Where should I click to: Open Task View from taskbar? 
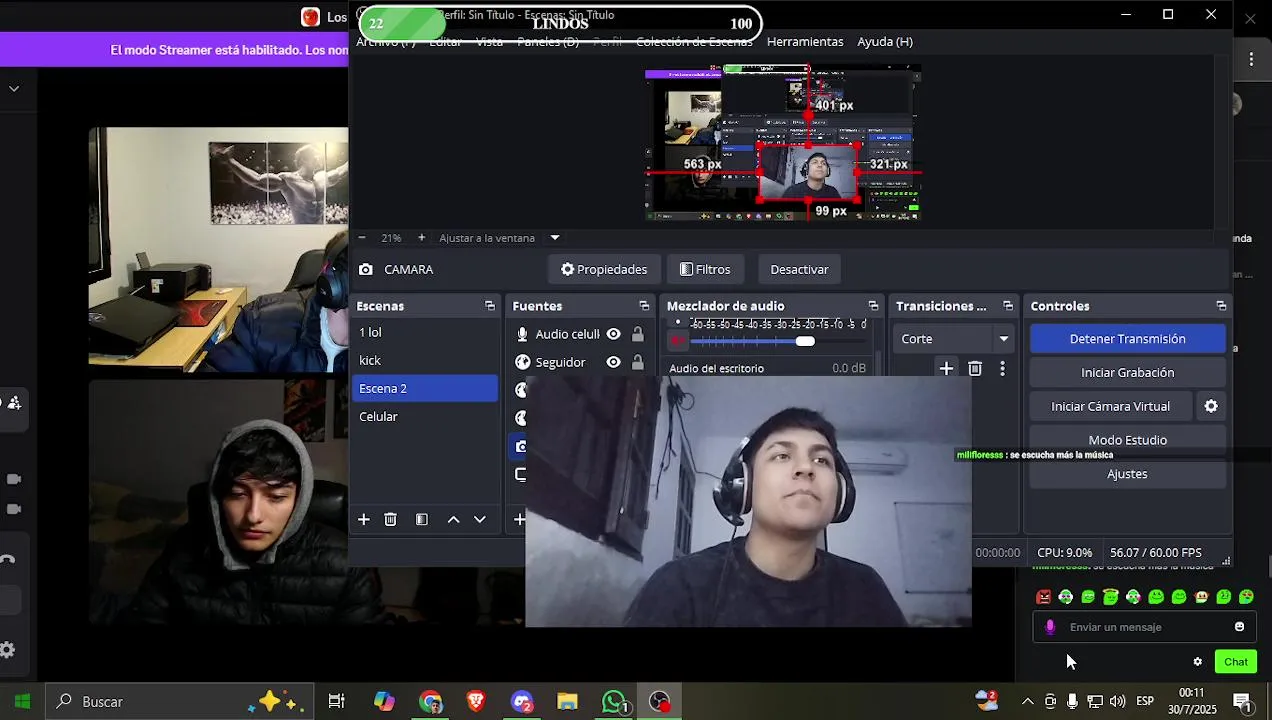tap(337, 702)
